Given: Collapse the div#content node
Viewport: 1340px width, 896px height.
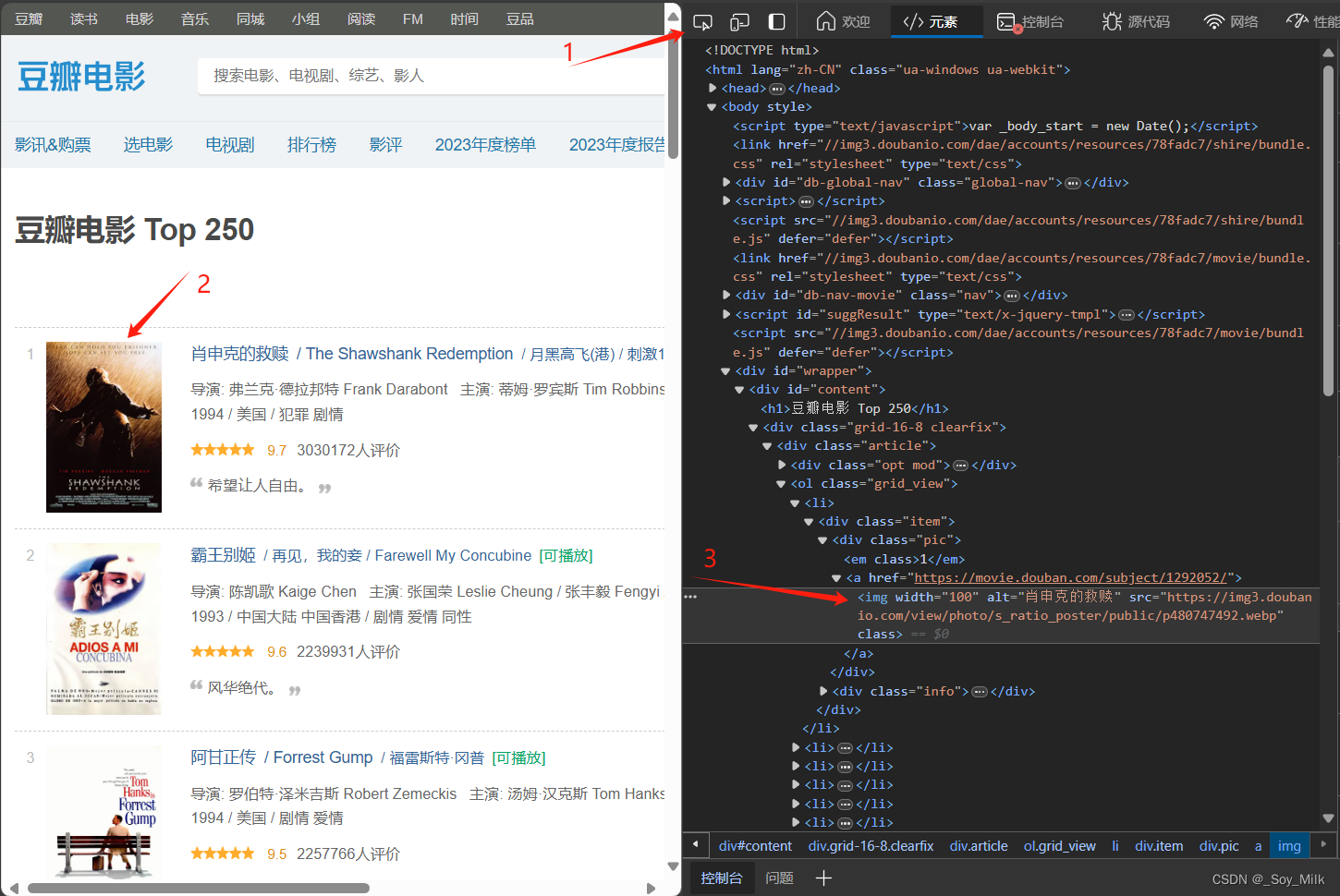Looking at the screenshot, I should point(740,389).
